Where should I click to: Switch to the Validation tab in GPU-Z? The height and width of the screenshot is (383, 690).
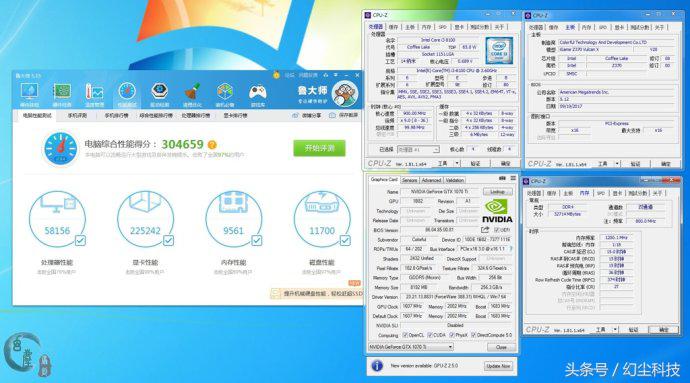pos(455,180)
